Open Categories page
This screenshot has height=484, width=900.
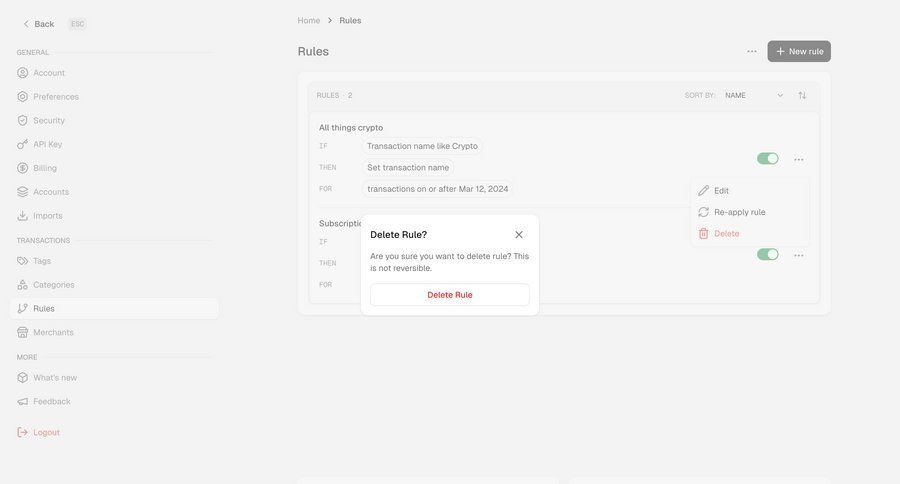pos(53,285)
